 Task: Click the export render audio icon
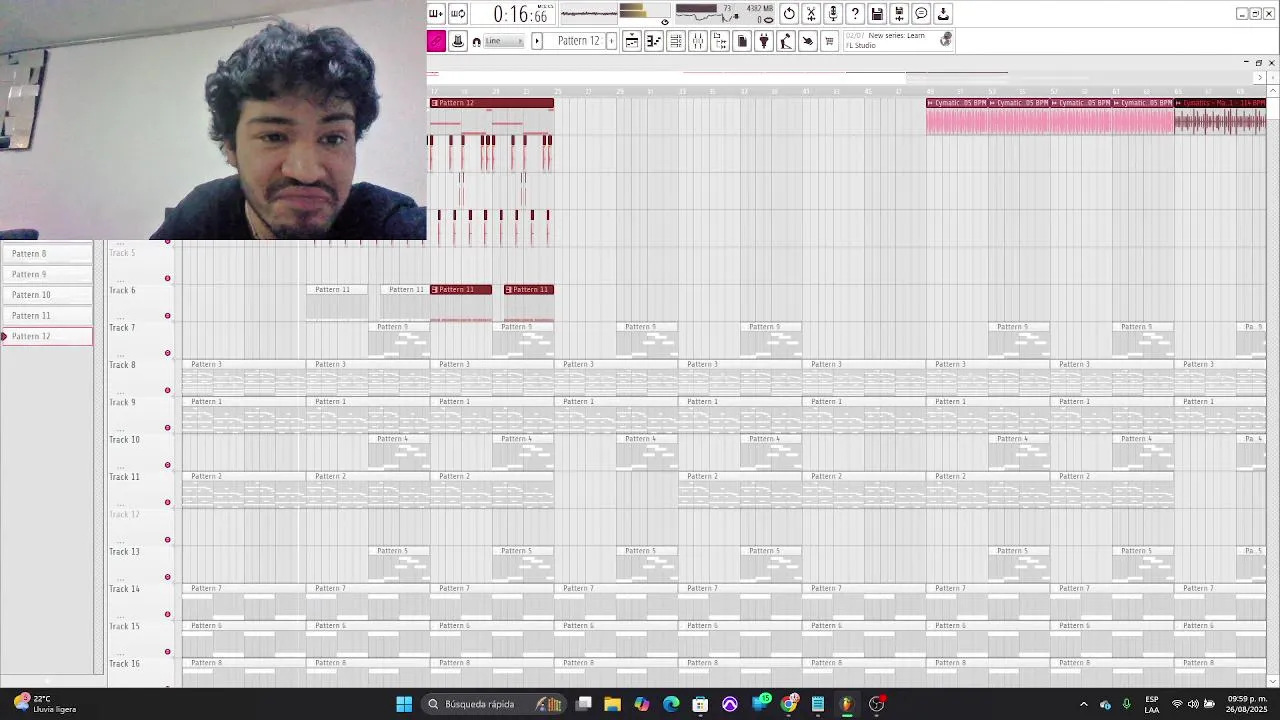tap(899, 13)
